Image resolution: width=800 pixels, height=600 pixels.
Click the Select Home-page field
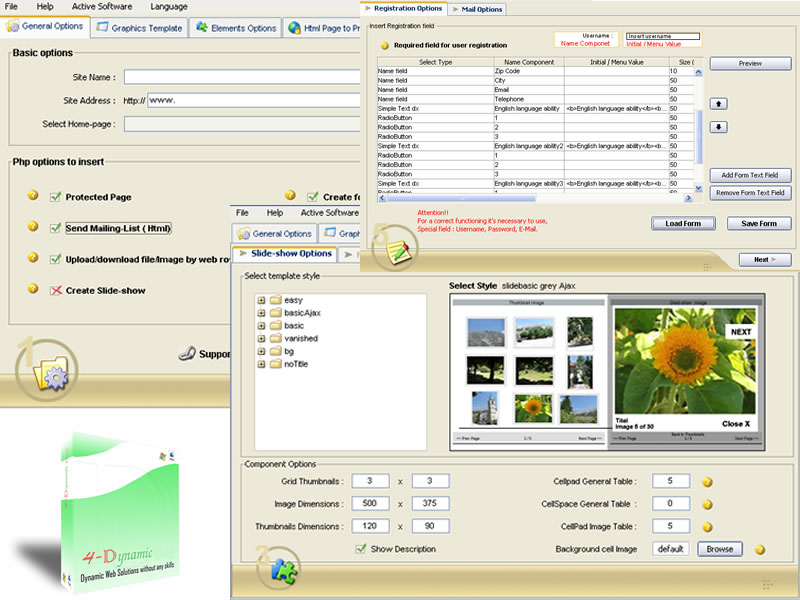(242, 124)
